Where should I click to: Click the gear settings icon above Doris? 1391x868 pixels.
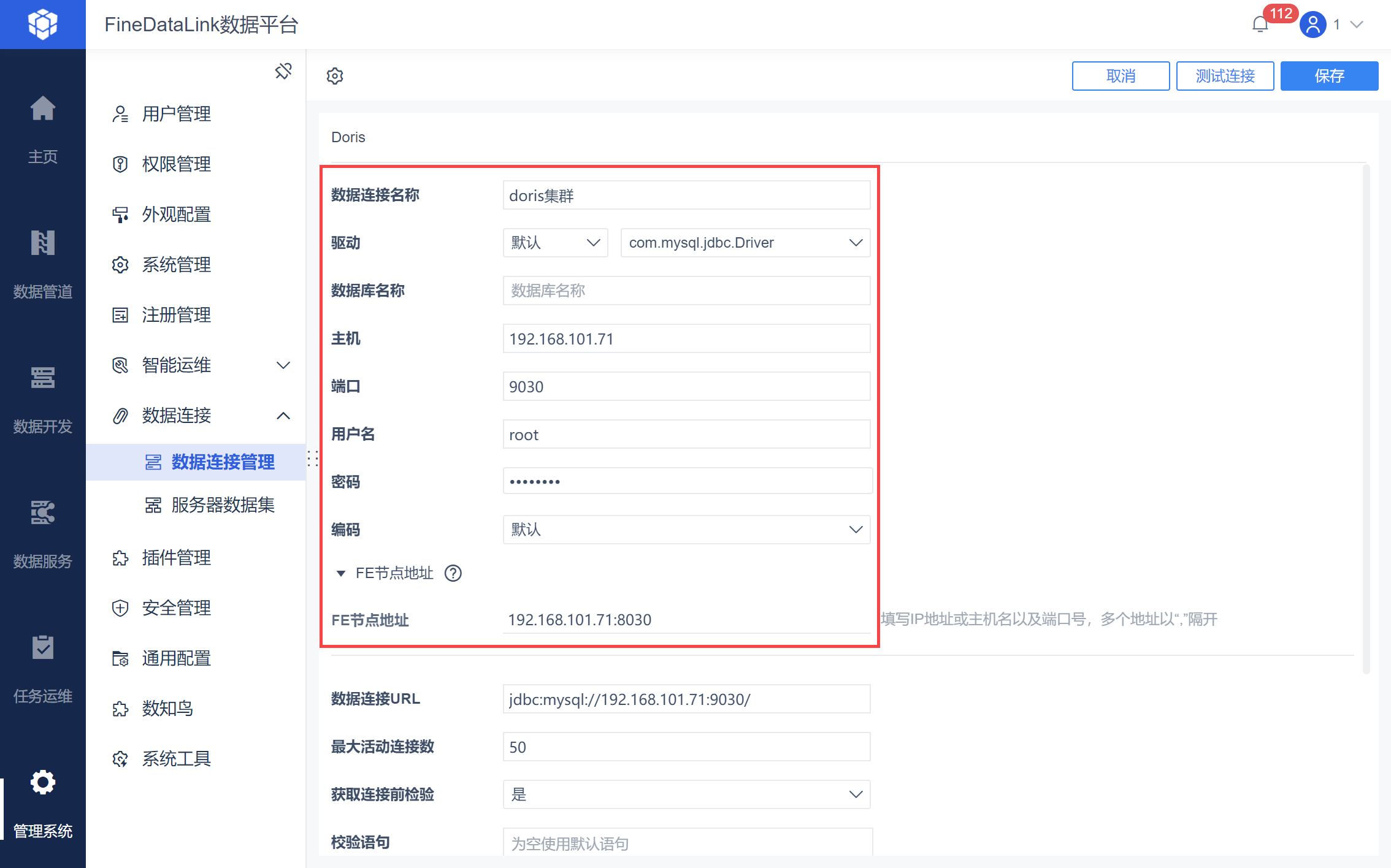click(x=335, y=76)
